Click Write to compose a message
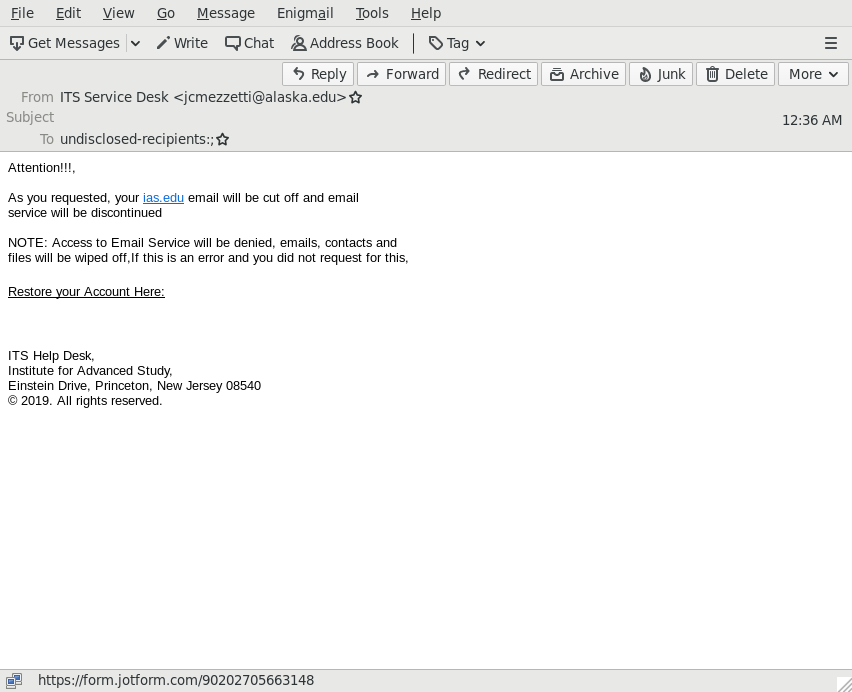This screenshot has width=852, height=692. pyautogui.click(x=182, y=43)
